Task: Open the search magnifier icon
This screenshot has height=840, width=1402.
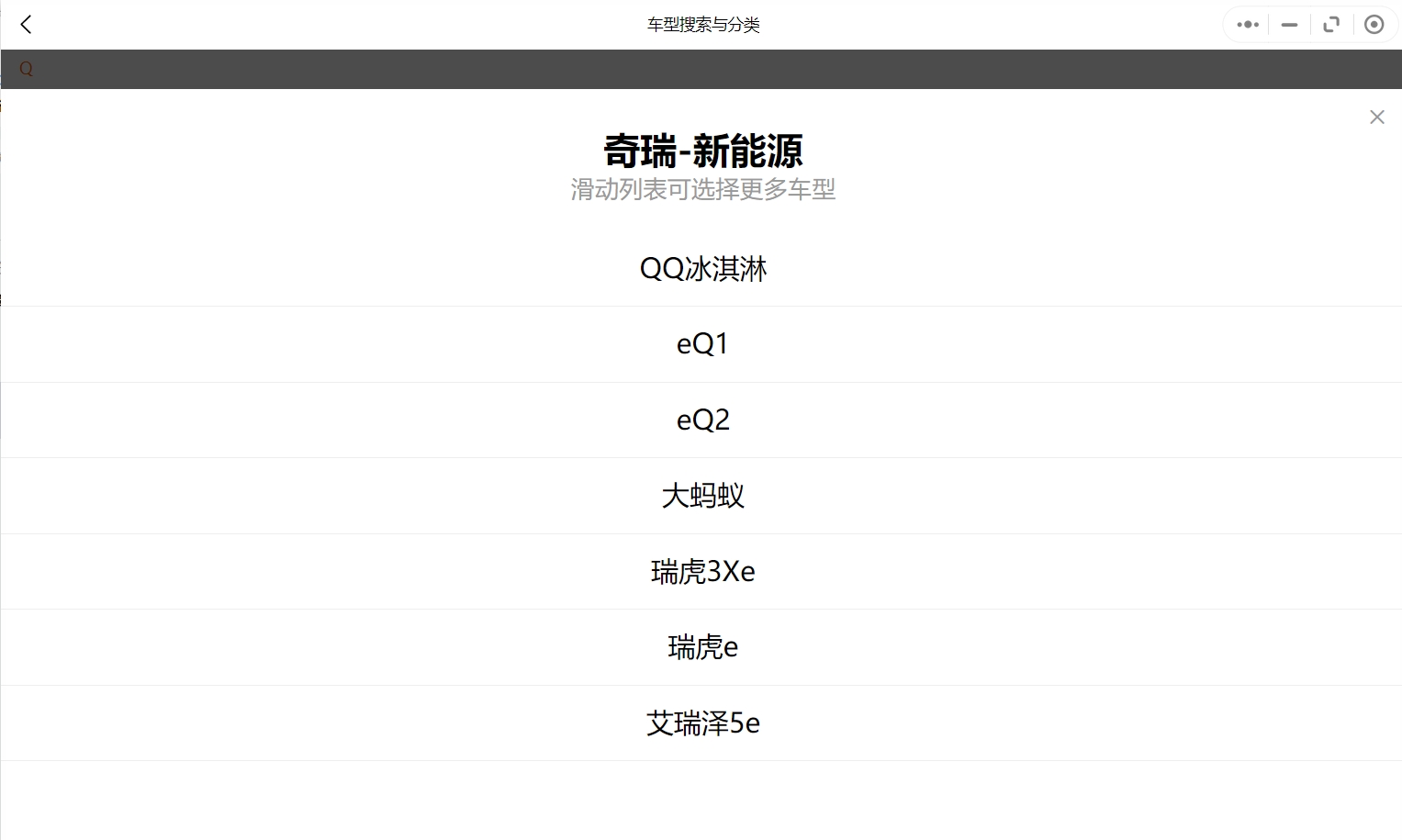Action: tap(26, 69)
